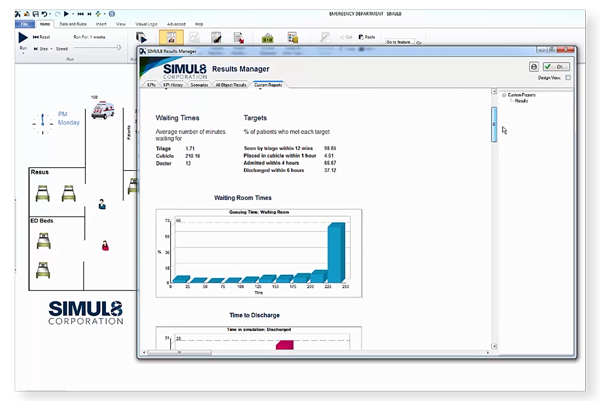Screen dimensions: 600x401
Task: Click the upper bed in ED Beds area
Action: click(x=44, y=241)
